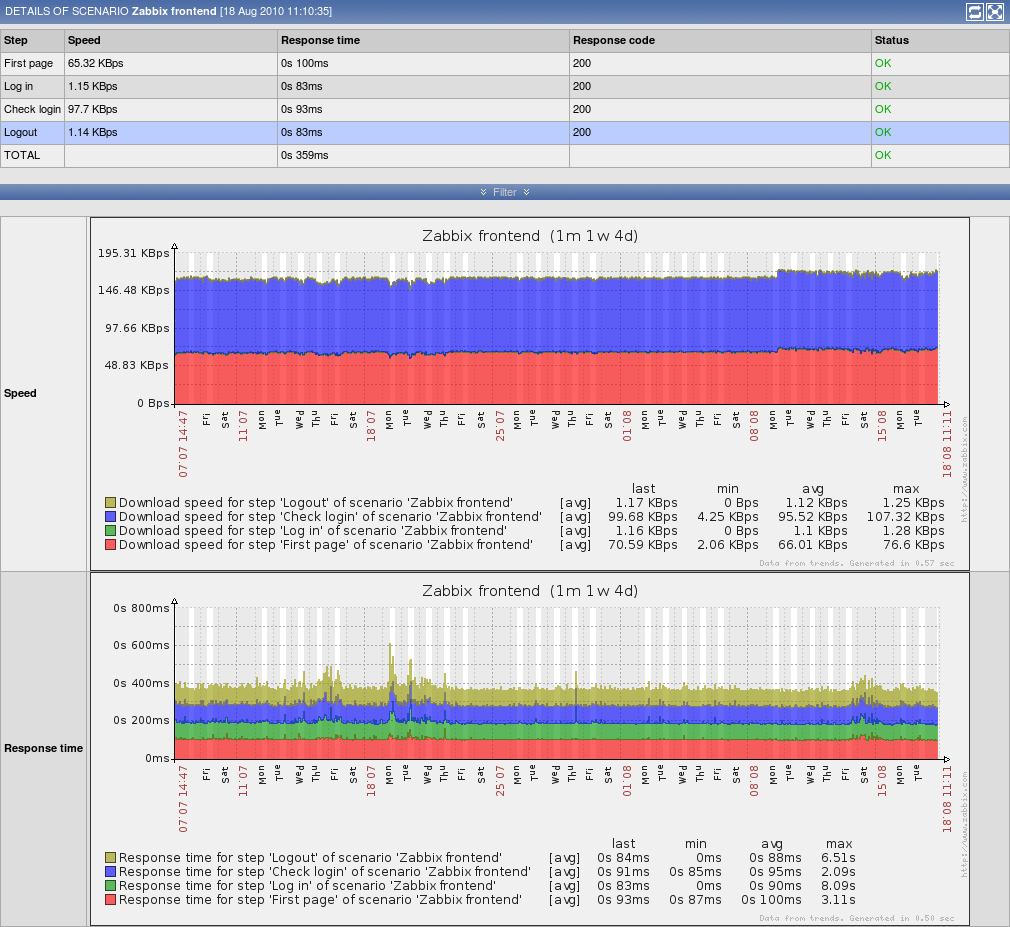Click the Speed graph plot area
This screenshot has height=927, width=1010.
pos(557,329)
